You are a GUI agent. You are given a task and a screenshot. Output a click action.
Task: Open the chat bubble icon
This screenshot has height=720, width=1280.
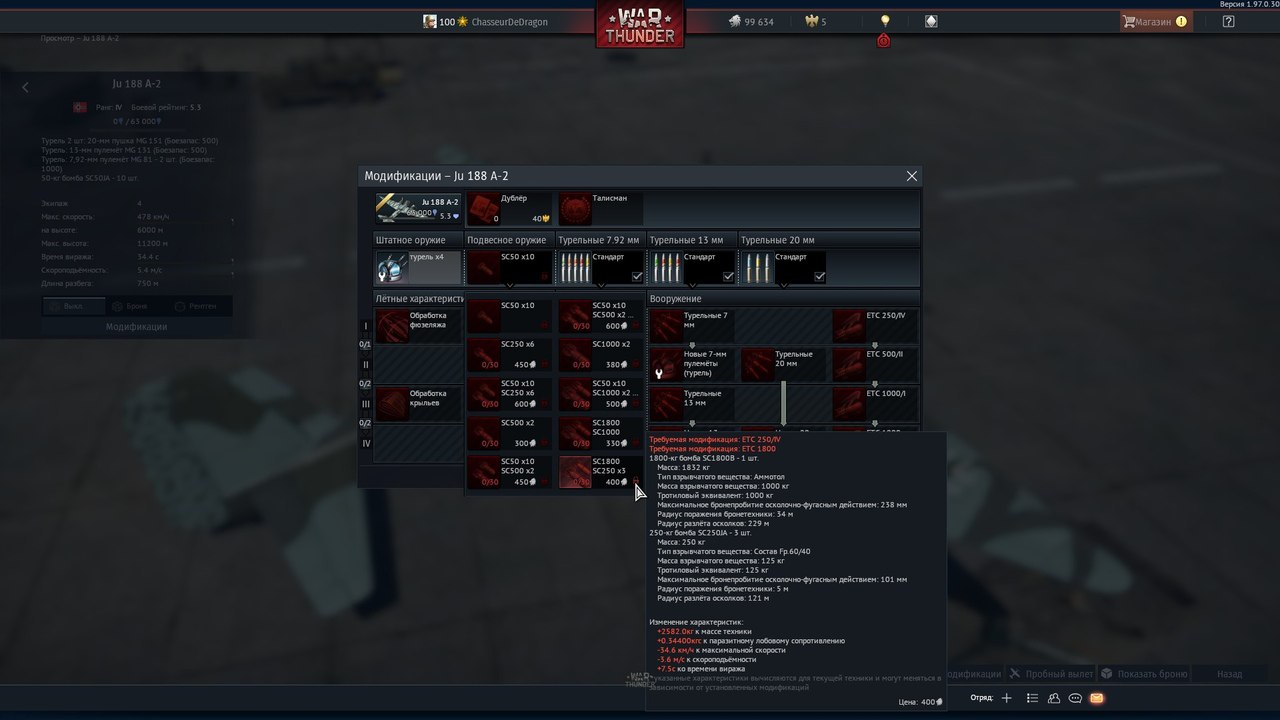tap(1076, 698)
